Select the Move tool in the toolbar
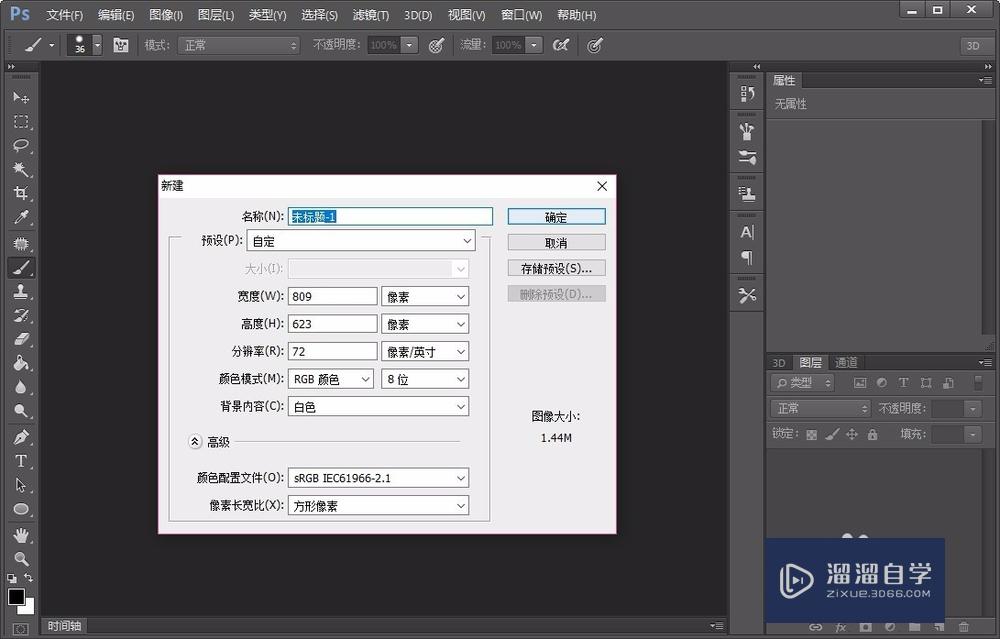 pyautogui.click(x=21, y=98)
